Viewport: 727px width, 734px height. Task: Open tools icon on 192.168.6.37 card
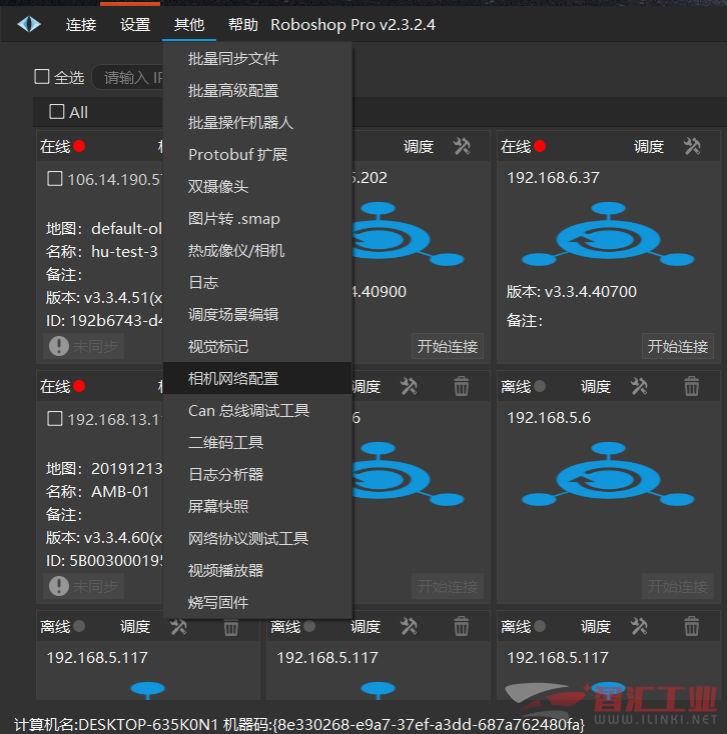[x=692, y=147]
